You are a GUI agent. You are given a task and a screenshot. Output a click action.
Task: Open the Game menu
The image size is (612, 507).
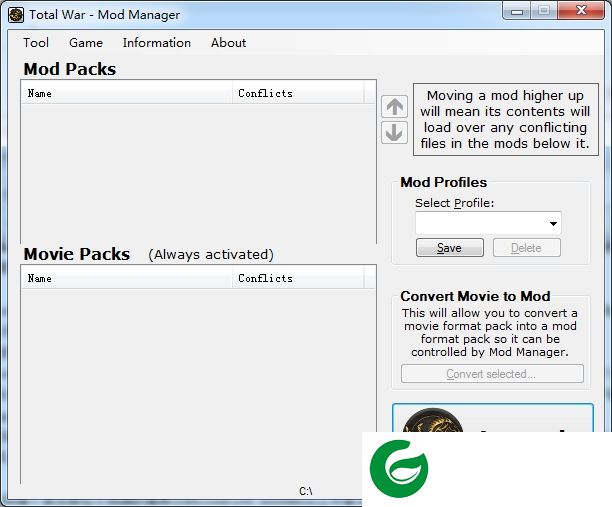click(86, 43)
